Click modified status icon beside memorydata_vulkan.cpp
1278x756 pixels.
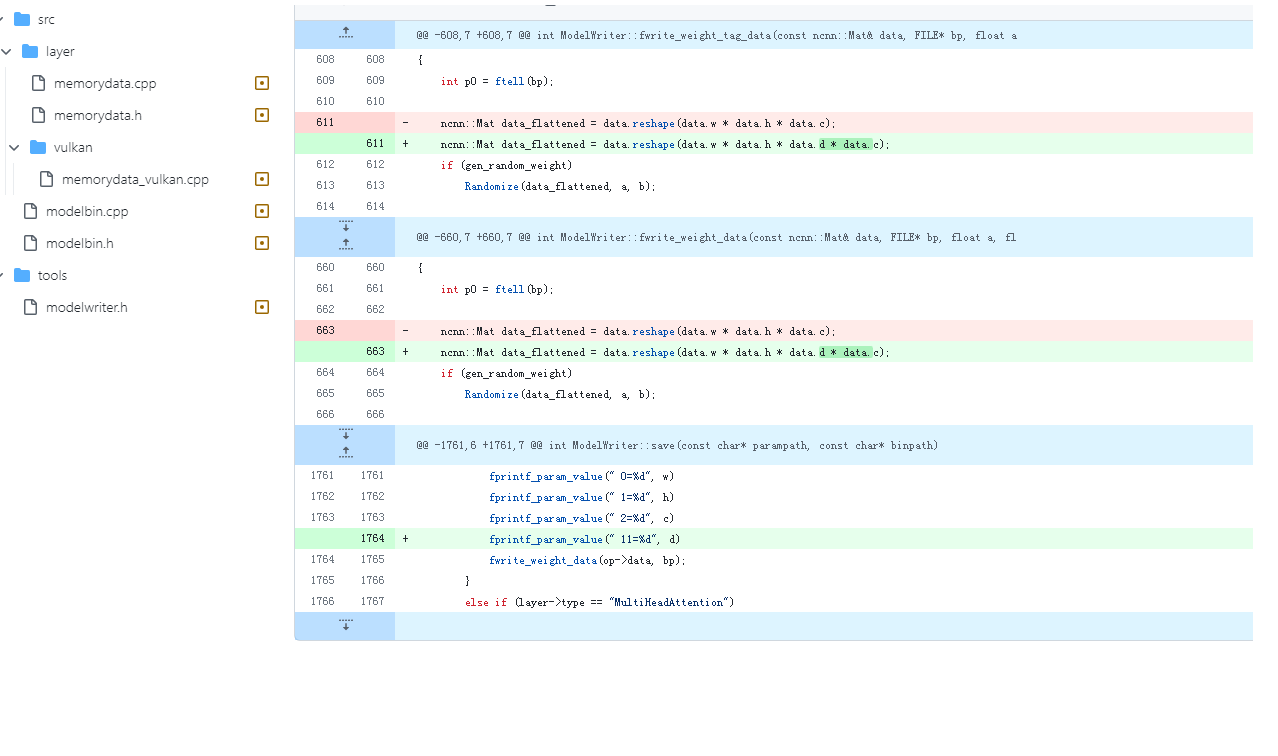coord(262,179)
